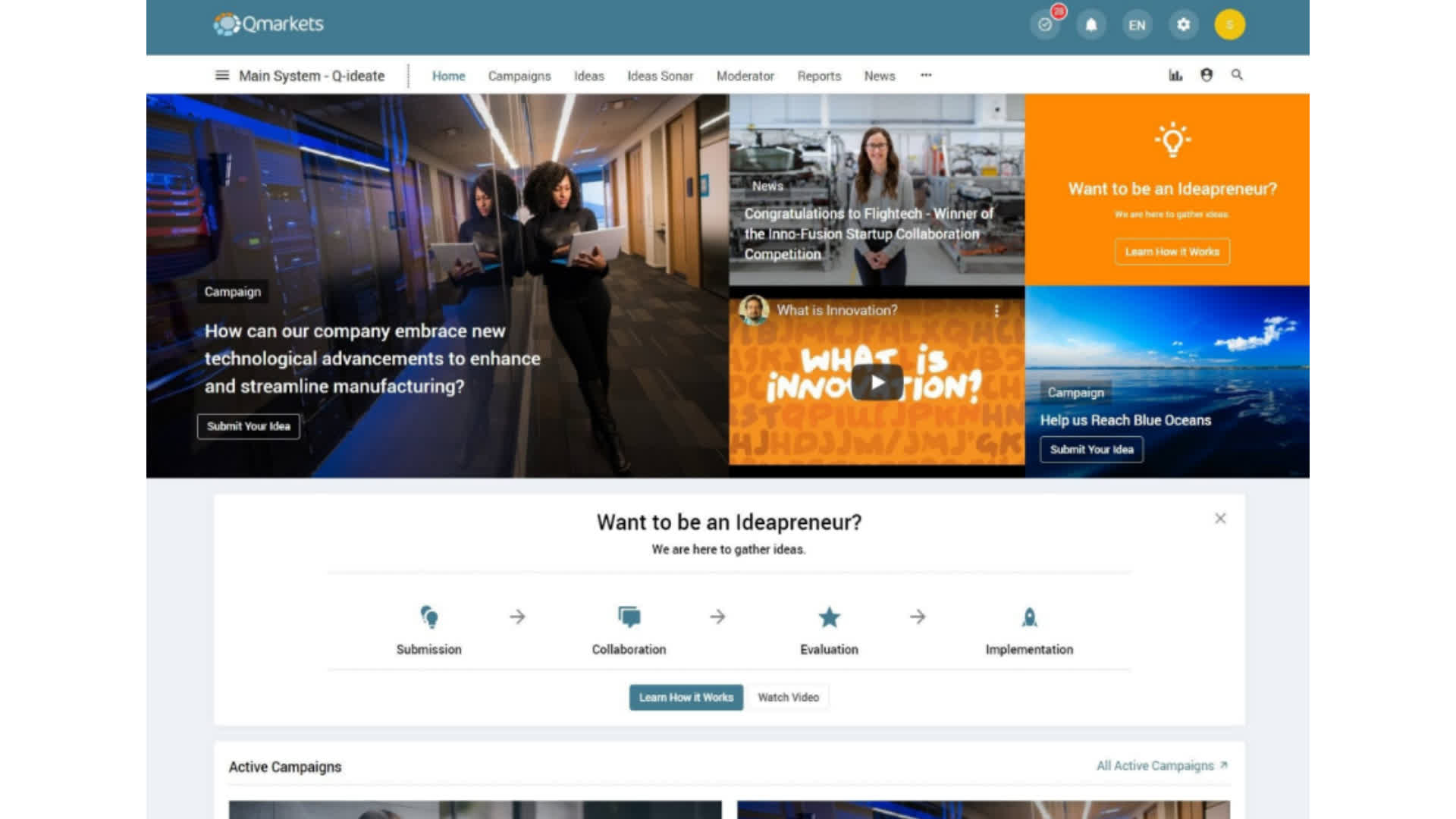
Task: Click Submit Your Idea on Blue Oceans campaign
Action: tap(1091, 450)
